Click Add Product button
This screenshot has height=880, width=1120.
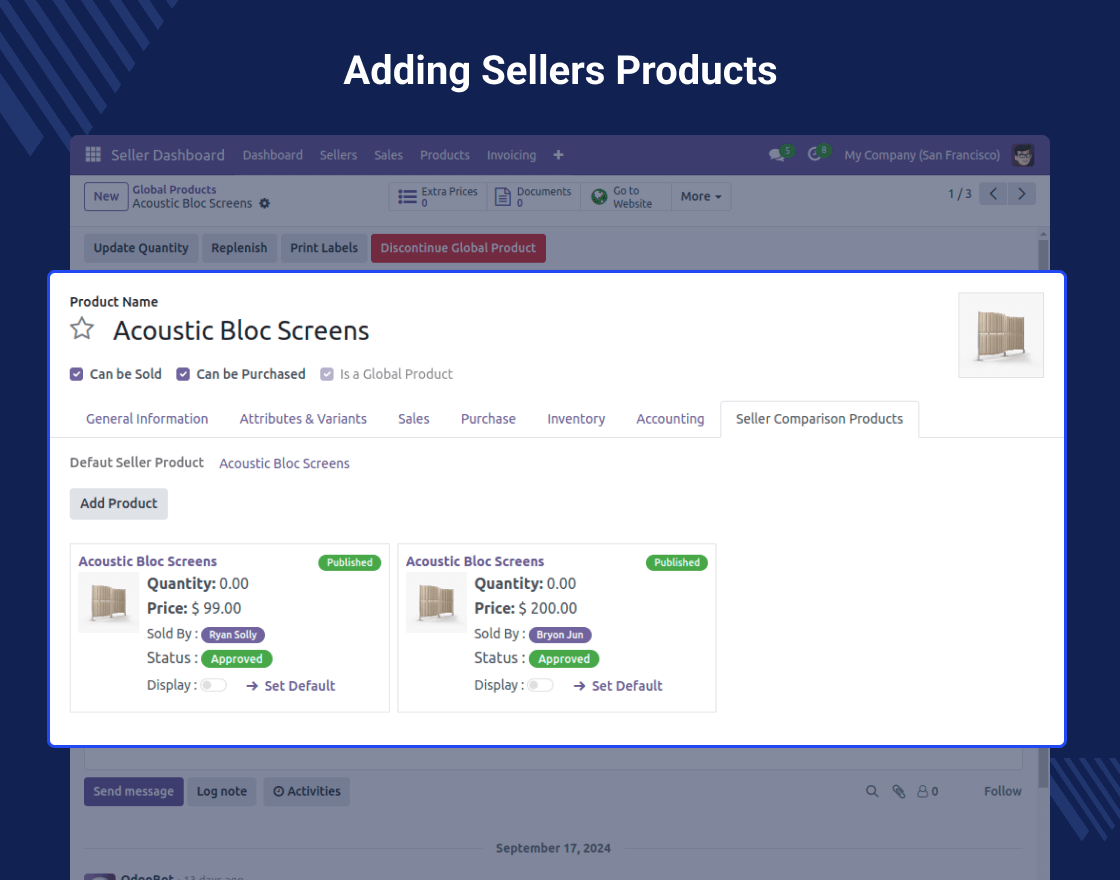click(x=119, y=504)
